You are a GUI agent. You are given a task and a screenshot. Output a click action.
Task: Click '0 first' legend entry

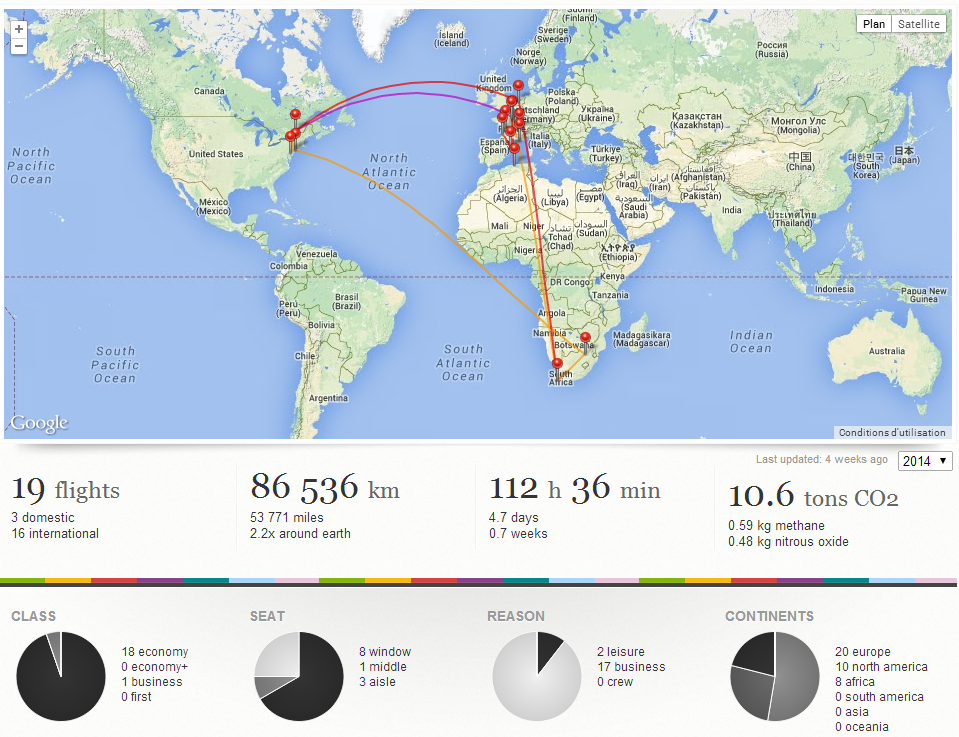[x=136, y=697]
